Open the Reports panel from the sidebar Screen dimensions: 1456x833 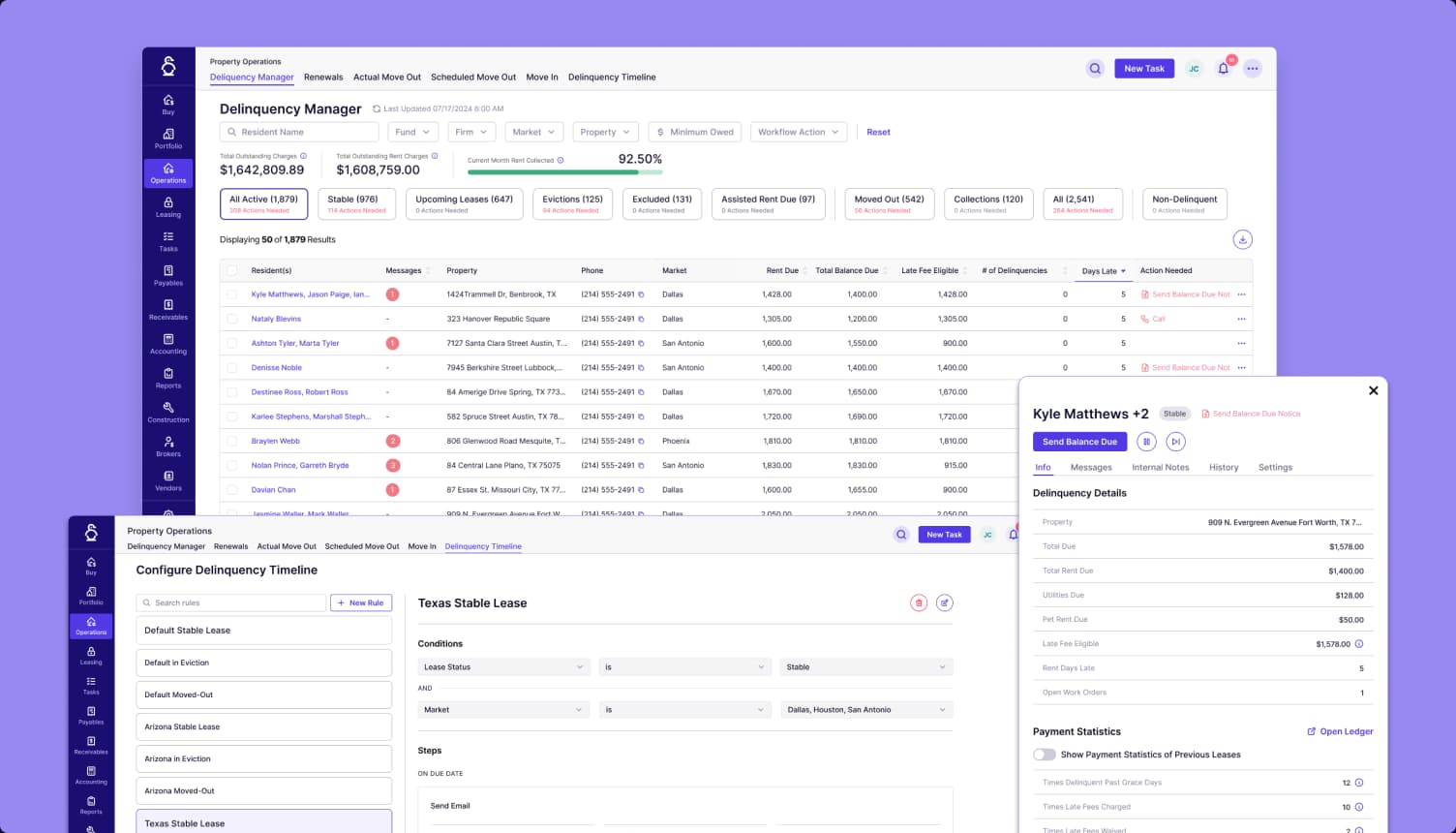(x=167, y=378)
